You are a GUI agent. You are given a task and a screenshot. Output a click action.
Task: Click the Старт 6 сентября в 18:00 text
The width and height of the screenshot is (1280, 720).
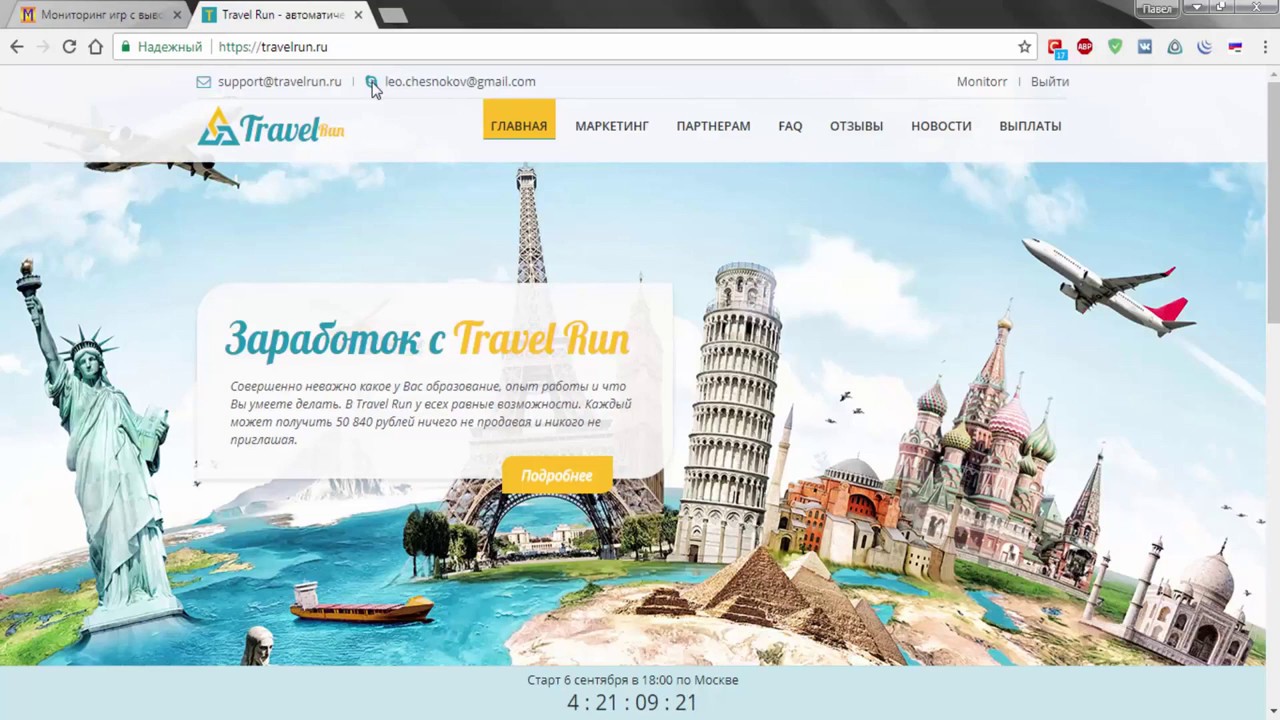[x=633, y=680]
